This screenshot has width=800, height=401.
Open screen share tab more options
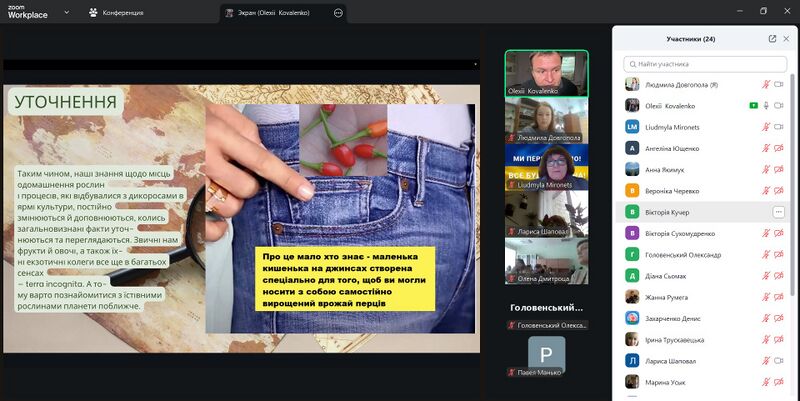338,13
